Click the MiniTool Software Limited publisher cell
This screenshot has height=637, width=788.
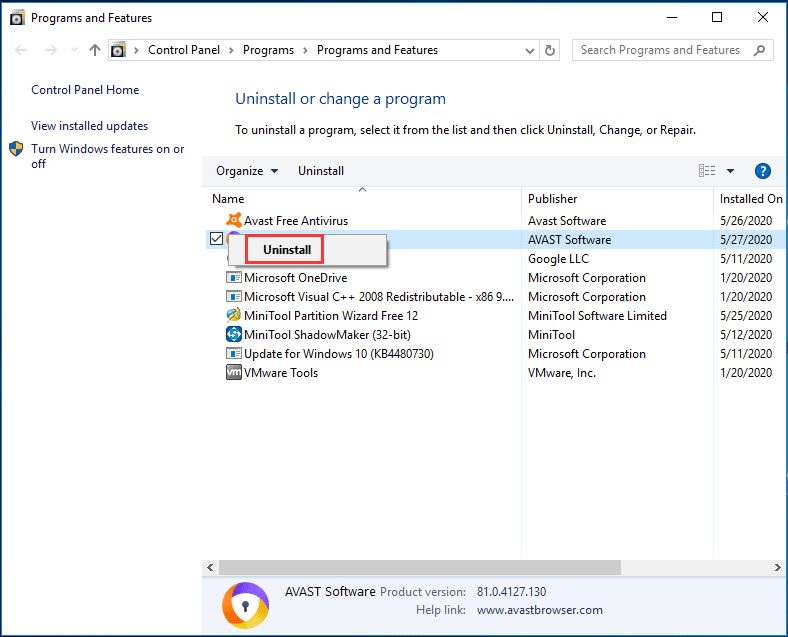coord(597,315)
